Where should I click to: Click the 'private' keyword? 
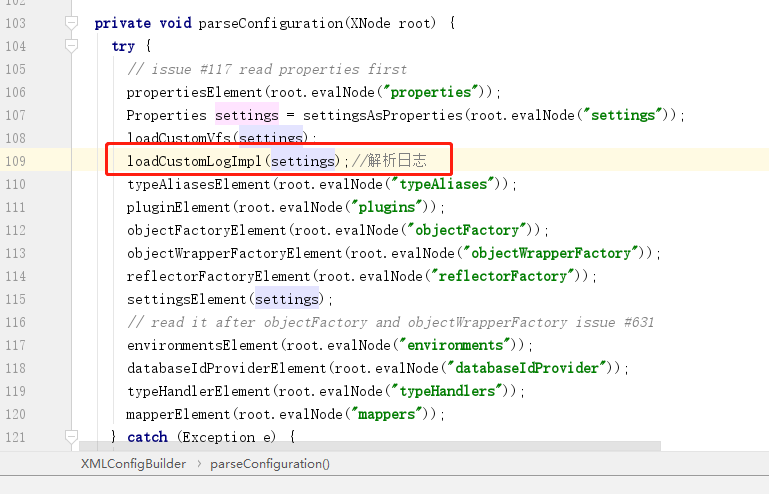click(x=123, y=23)
